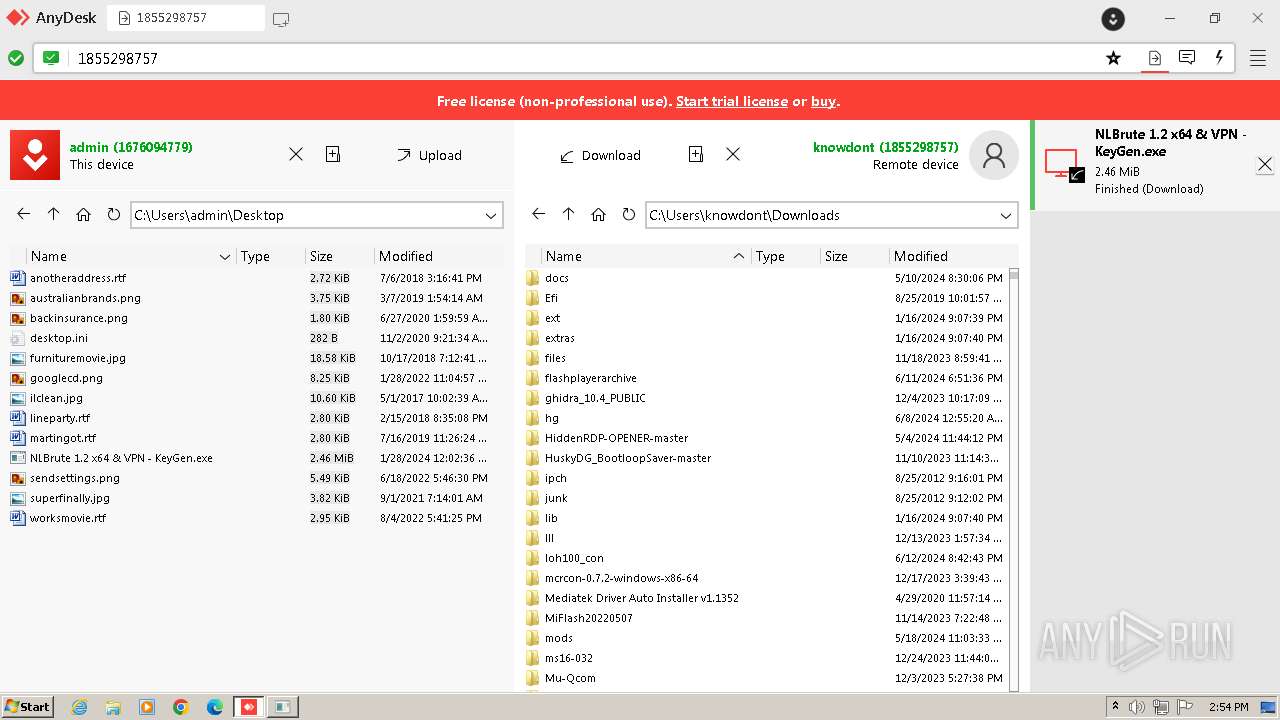Select the MiFlash20220507 remote folder
Image resolution: width=1280 pixels, height=720 pixels.
[x=766, y=618]
